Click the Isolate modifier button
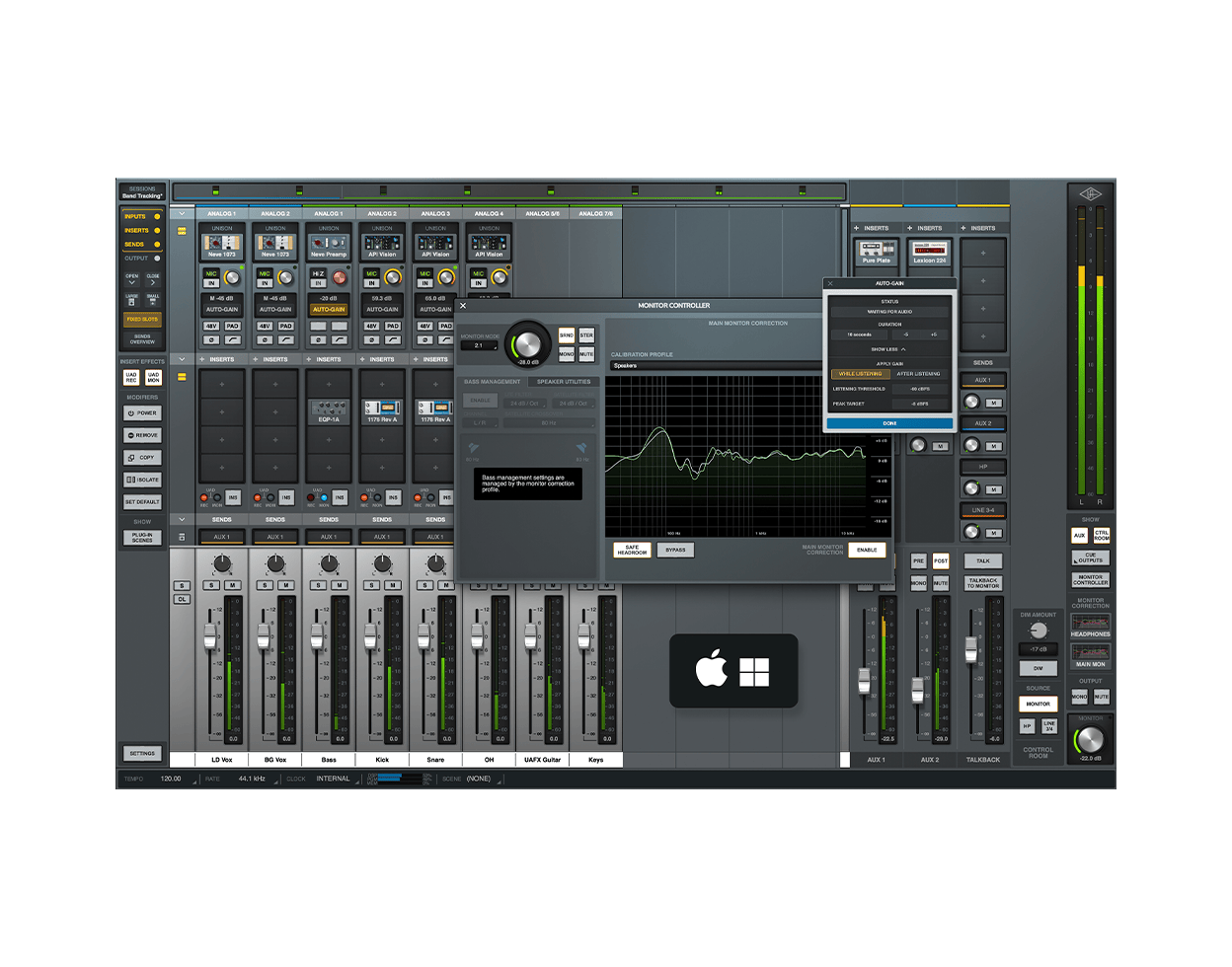This screenshot has width=1232, height=967. (x=142, y=480)
